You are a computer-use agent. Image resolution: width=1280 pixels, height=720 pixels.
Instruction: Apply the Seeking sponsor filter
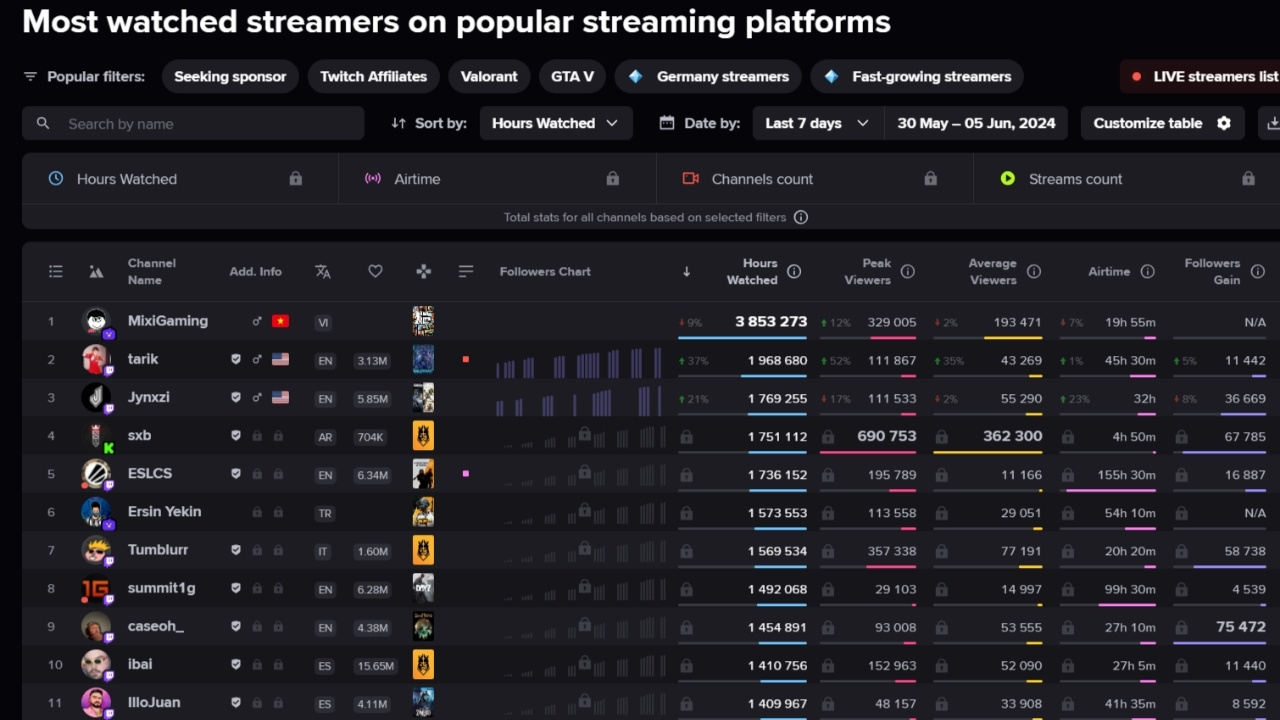pyautogui.click(x=230, y=76)
